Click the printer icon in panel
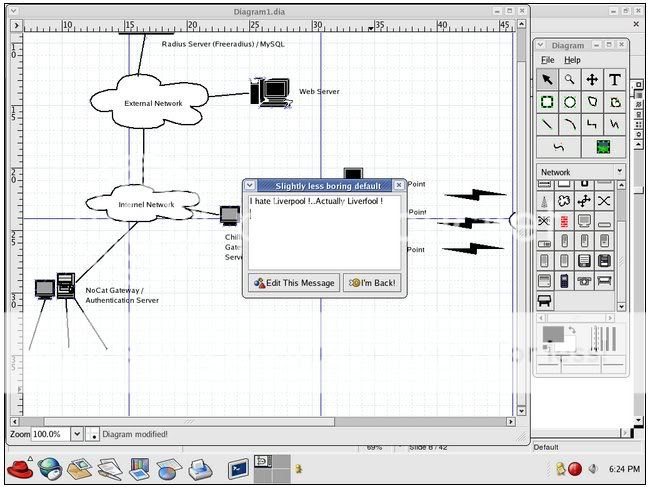Viewport: 648px width, 487px height. coord(200,469)
